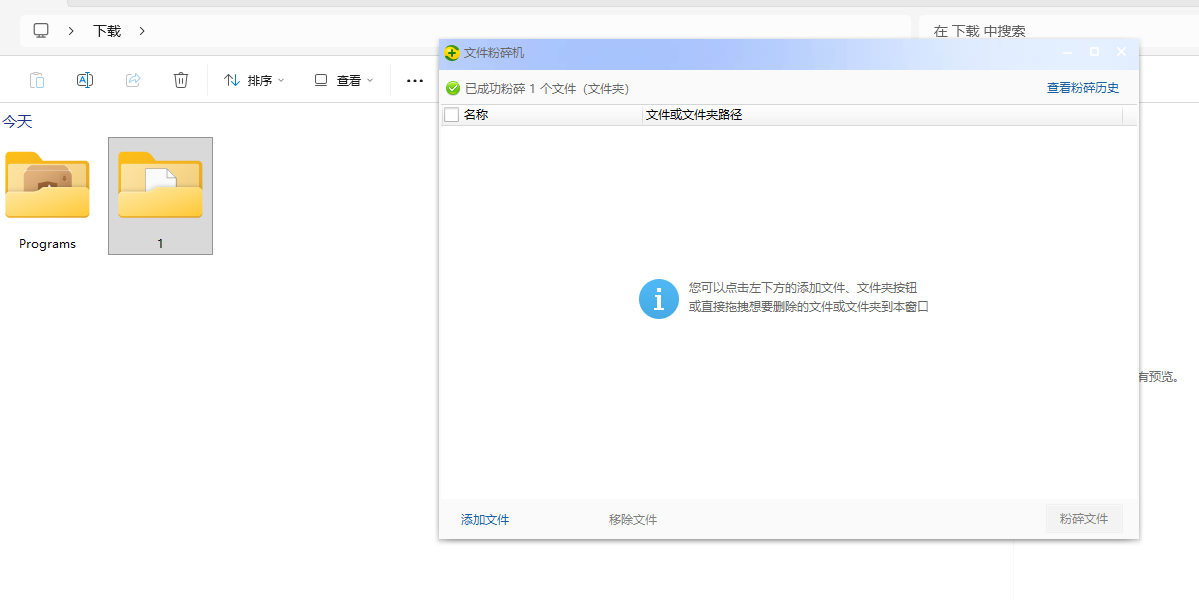Click 移除文件 in the shredder window
Viewport: 1199px width, 600px height.
(633, 520)
